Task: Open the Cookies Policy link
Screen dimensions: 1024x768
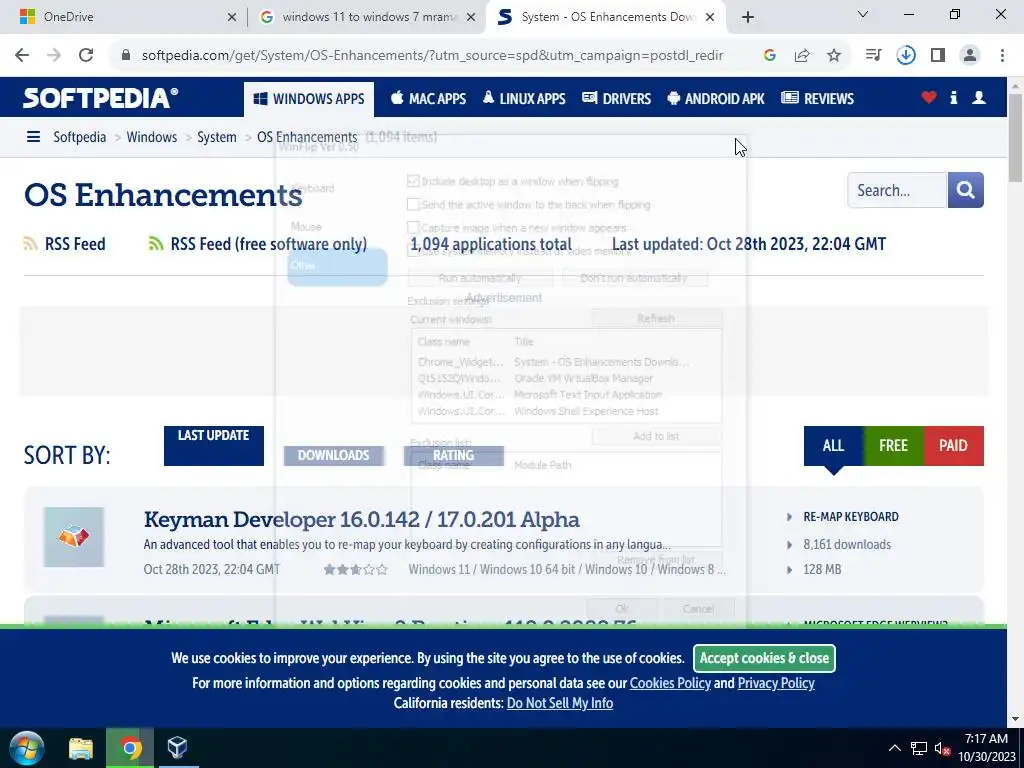Action: coord(670,683)
